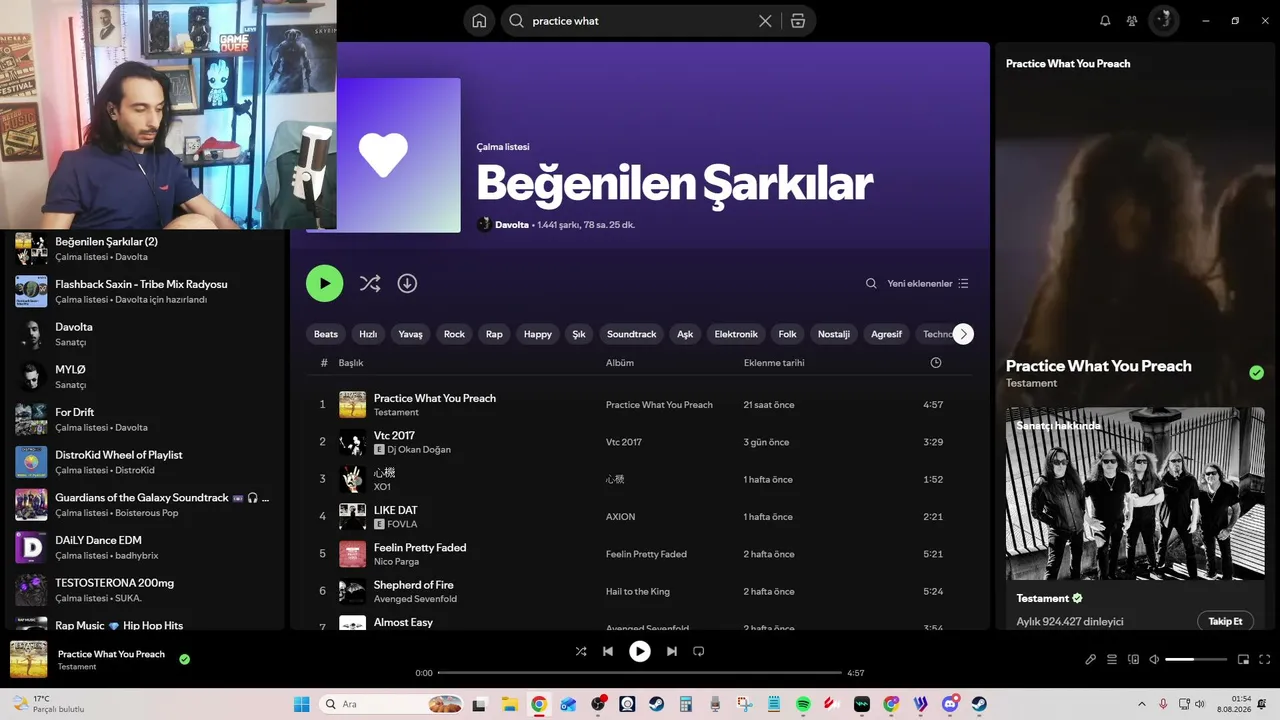Screen dimensions: 1280x720
Task: Toggle shuffle for the playlist next to play button
Action: point(370,283)
